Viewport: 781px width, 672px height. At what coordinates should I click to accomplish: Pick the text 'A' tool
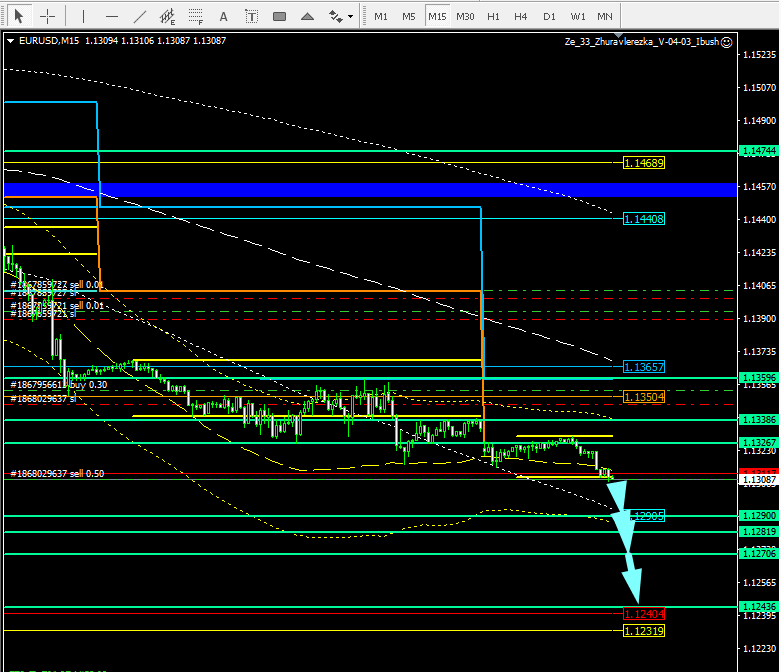tap(224, 16)
